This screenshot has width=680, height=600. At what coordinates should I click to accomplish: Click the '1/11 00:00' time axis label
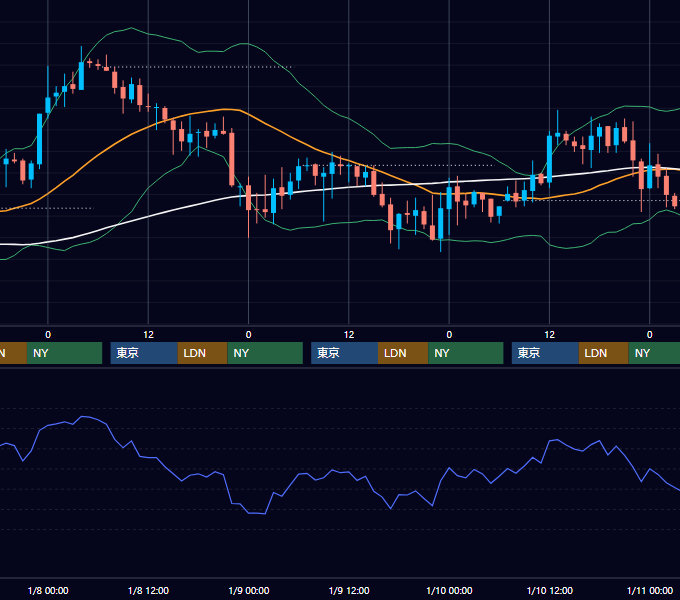(650, 590)
